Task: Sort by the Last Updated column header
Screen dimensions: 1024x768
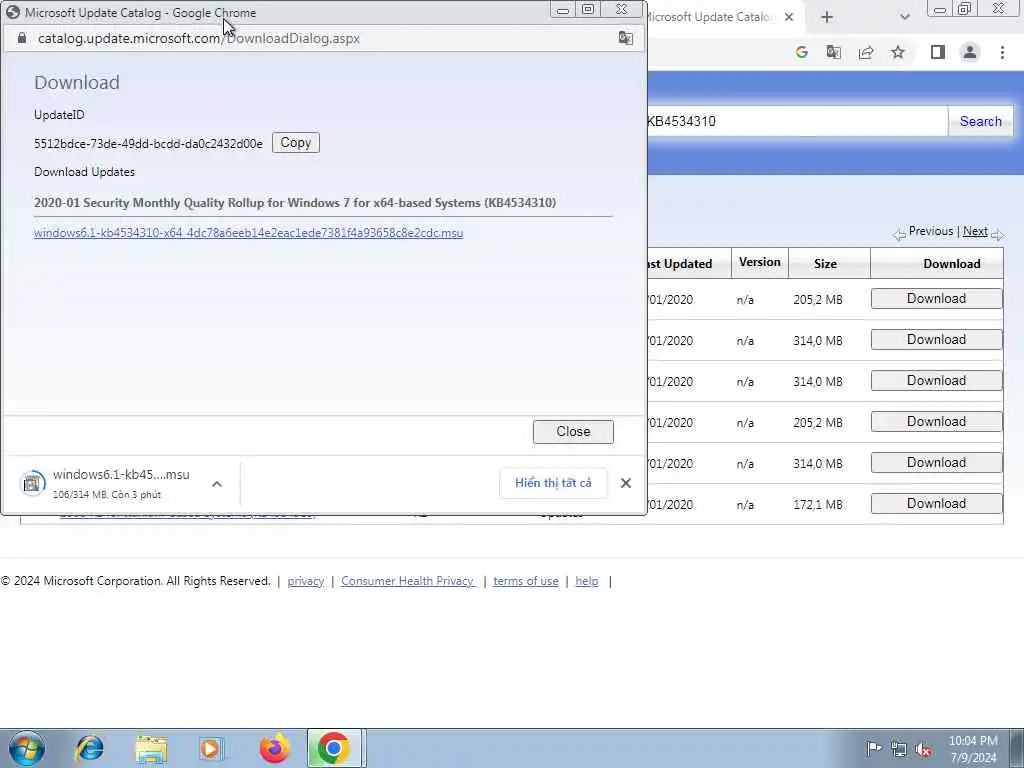Action: [x=679, y=264]
